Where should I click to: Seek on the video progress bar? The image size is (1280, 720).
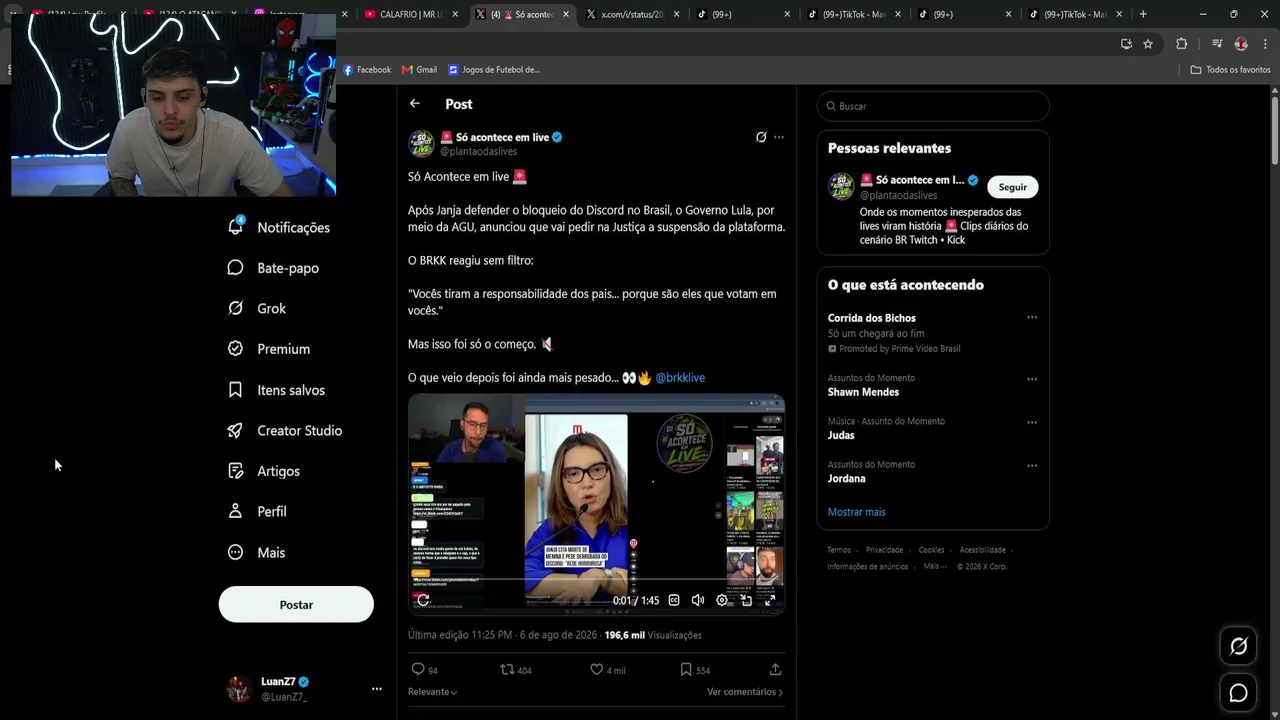[596, 579]
